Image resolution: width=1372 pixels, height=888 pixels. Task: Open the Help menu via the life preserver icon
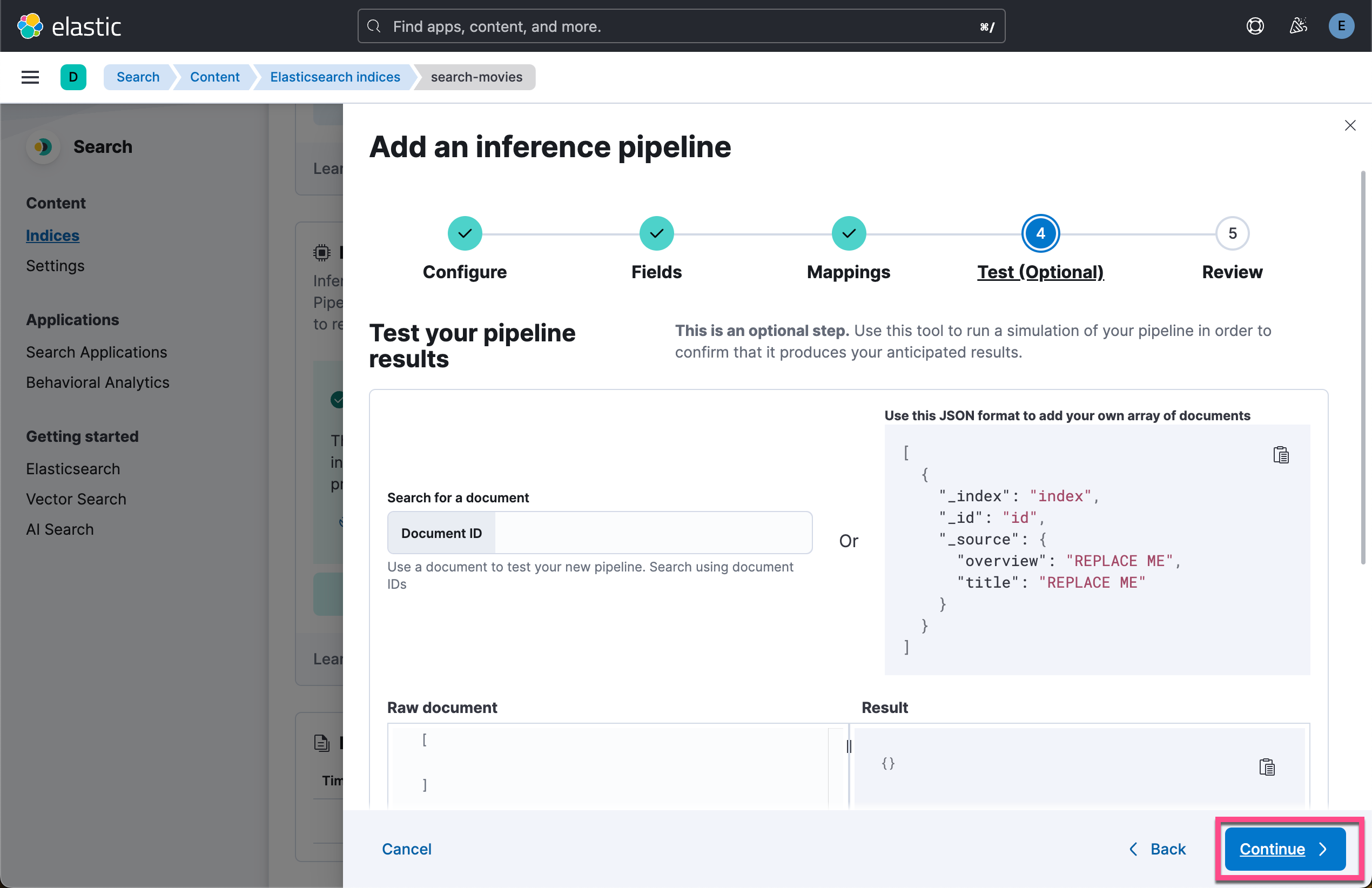[x=1255, y=25]
